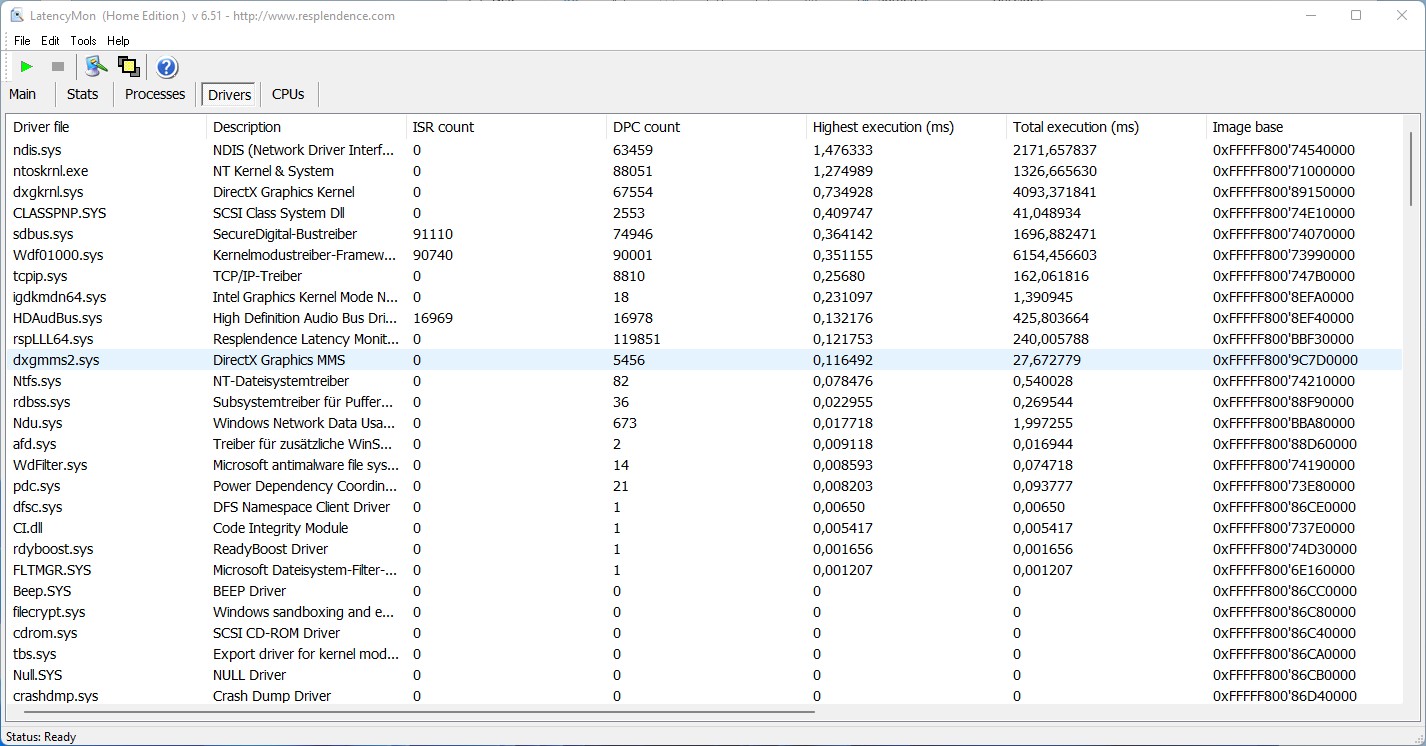Select the ndis.sys driver row
1426x746 pixels.
coord(38,150)
